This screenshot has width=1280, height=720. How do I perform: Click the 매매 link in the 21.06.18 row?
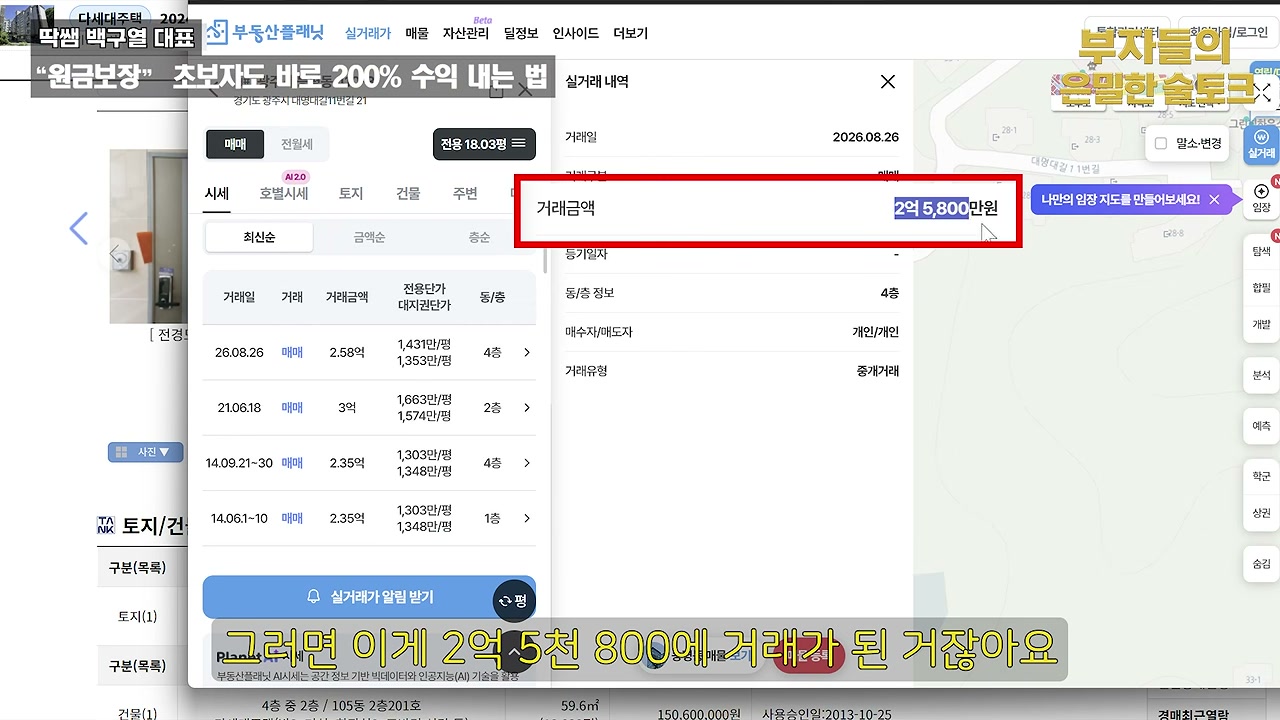tap(292, 408)
